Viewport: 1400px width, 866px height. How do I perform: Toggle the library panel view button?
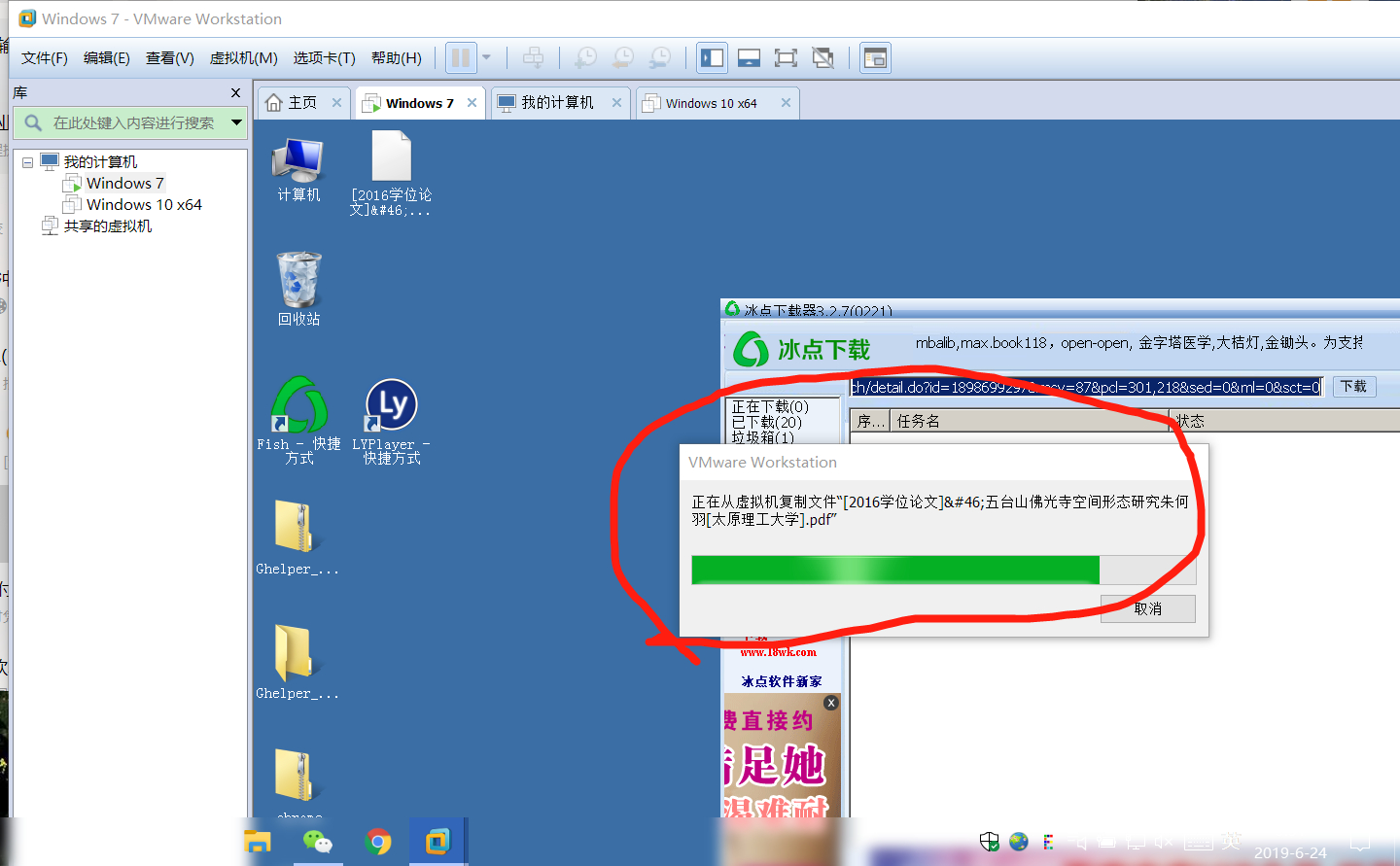(x=712, y=58)
